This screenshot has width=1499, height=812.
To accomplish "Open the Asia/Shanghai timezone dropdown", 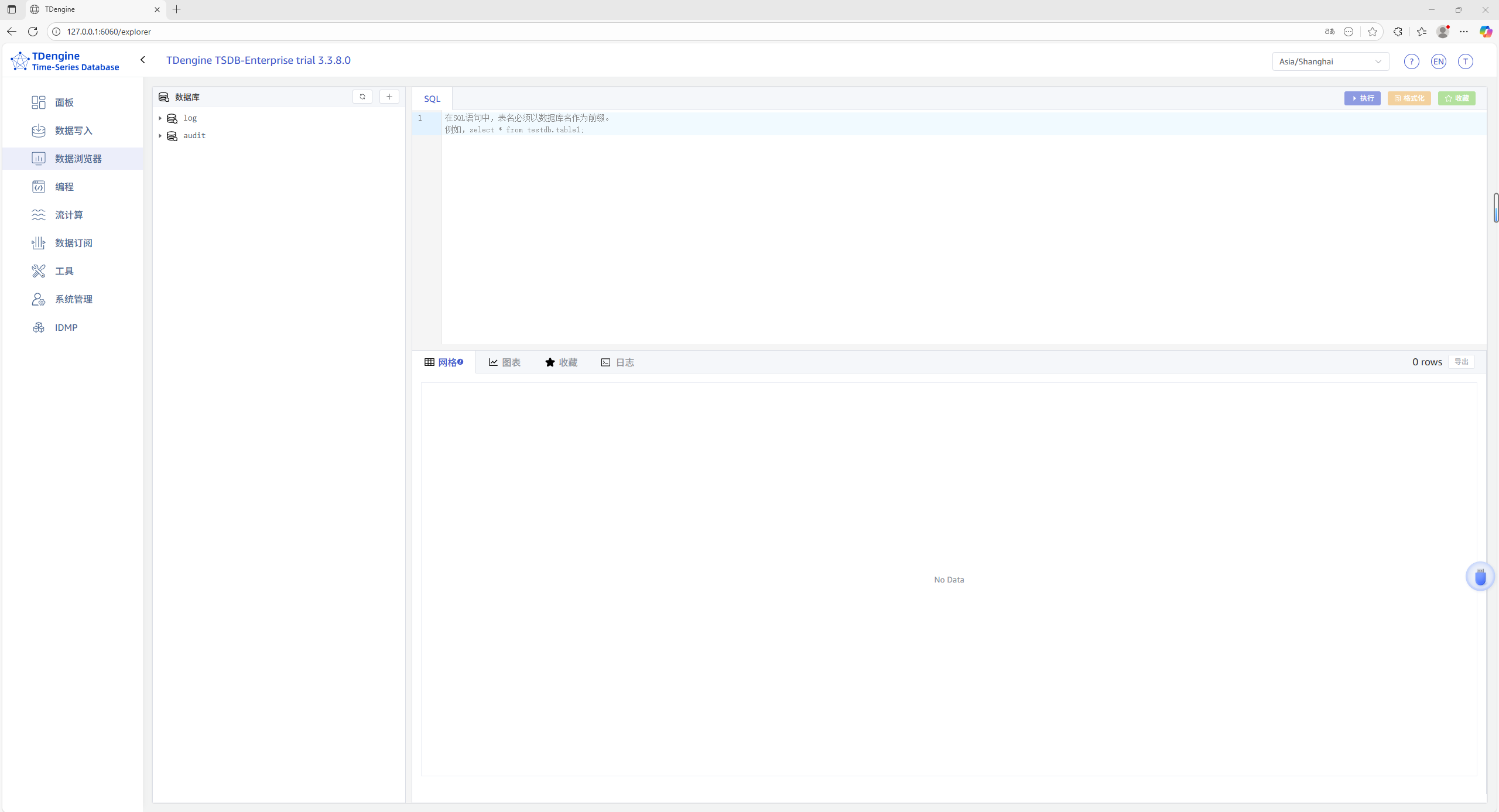I will 1330,61.
